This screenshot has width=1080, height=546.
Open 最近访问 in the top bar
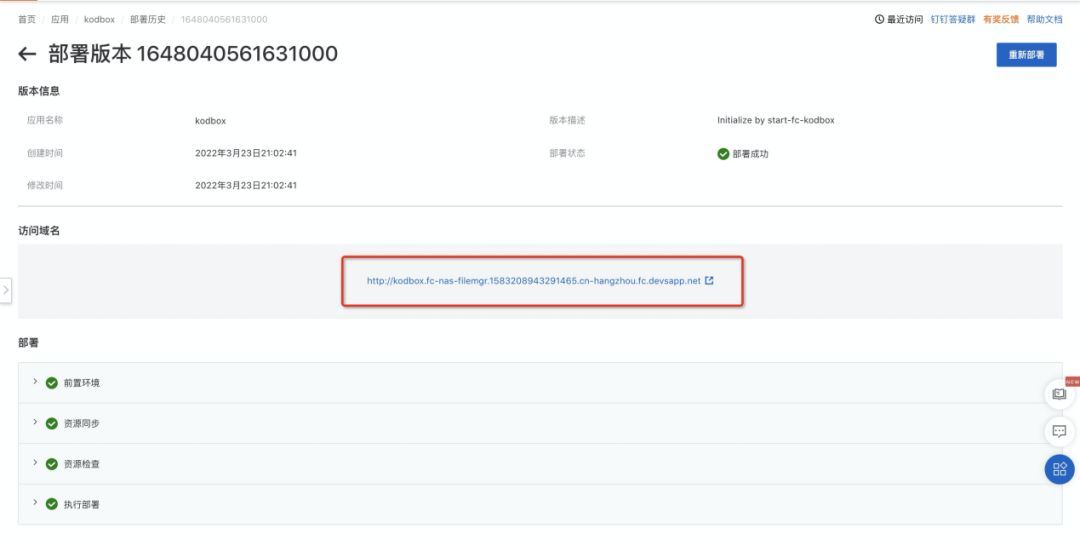(904, 19)
